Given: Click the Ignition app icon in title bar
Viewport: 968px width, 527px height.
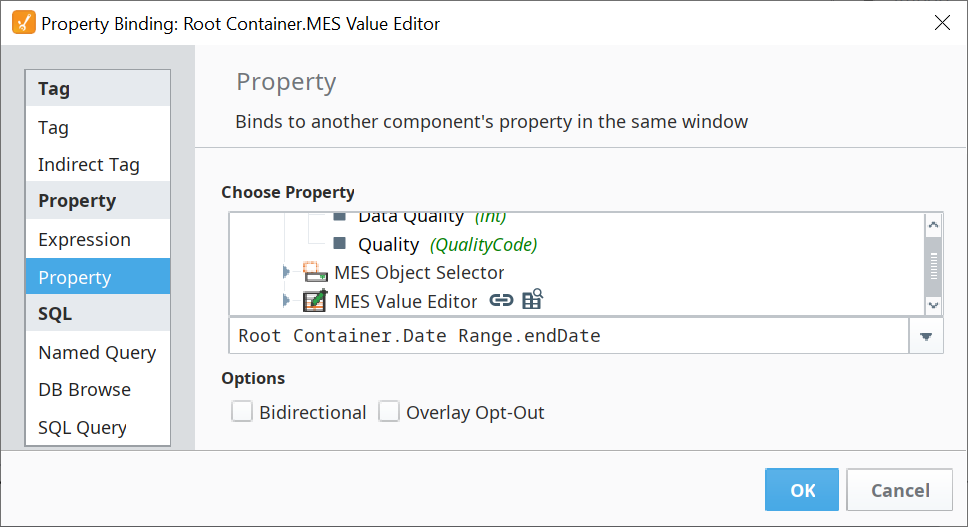Looking at the screenshot, I should (23, 23).
